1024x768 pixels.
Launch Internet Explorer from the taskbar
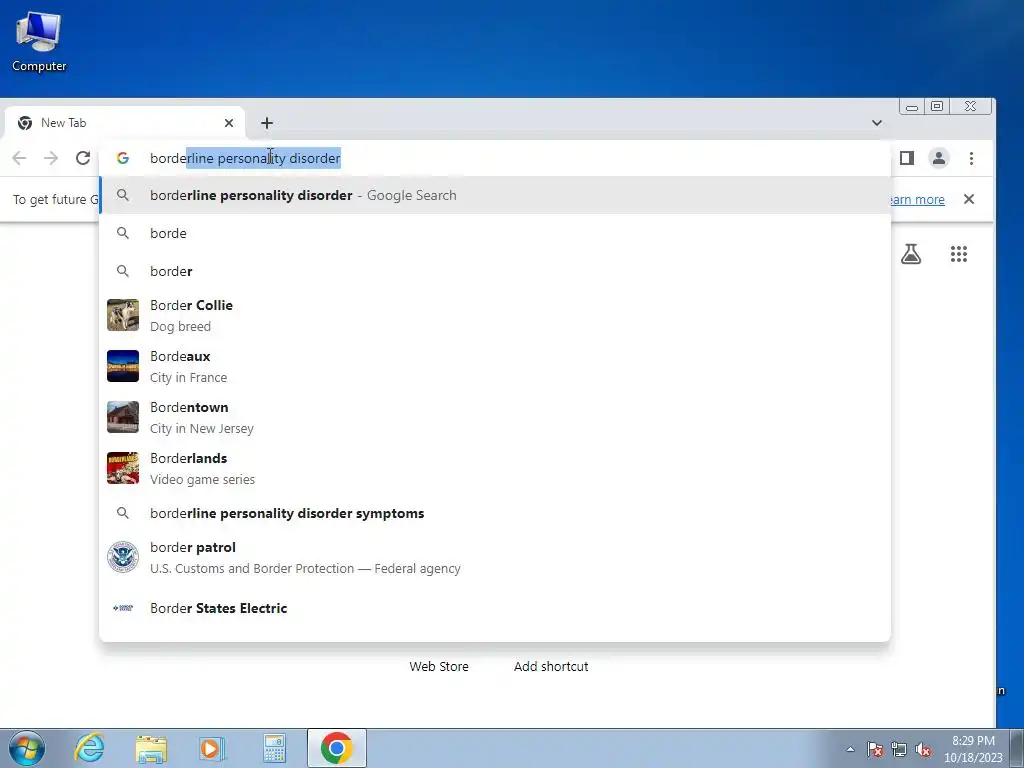click(x=89, y=748)
